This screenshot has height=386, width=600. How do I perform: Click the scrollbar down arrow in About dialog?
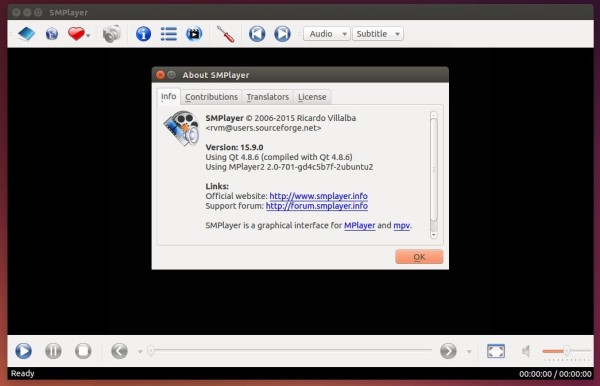tap(434, 235)
